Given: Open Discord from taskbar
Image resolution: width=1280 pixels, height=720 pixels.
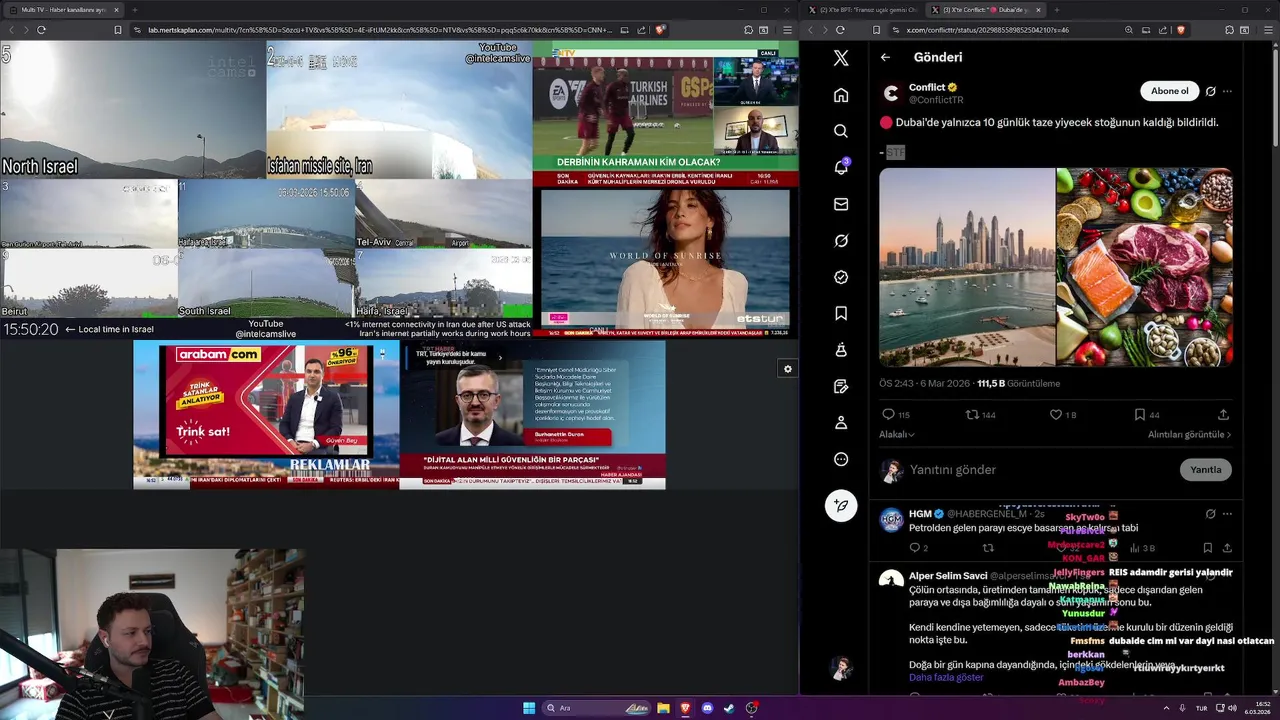Looking at the screenshot, I should (x=707, y=708).
